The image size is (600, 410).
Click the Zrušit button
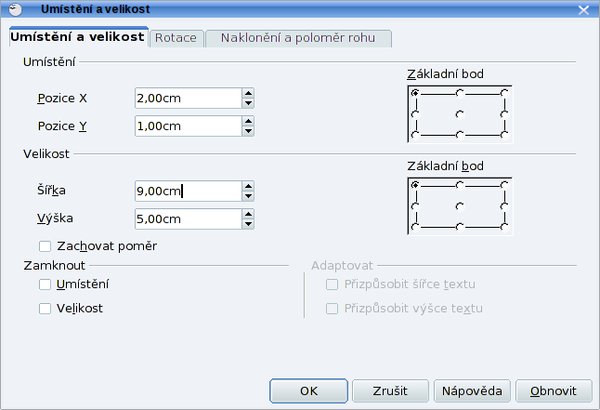(x=390, y=391)
